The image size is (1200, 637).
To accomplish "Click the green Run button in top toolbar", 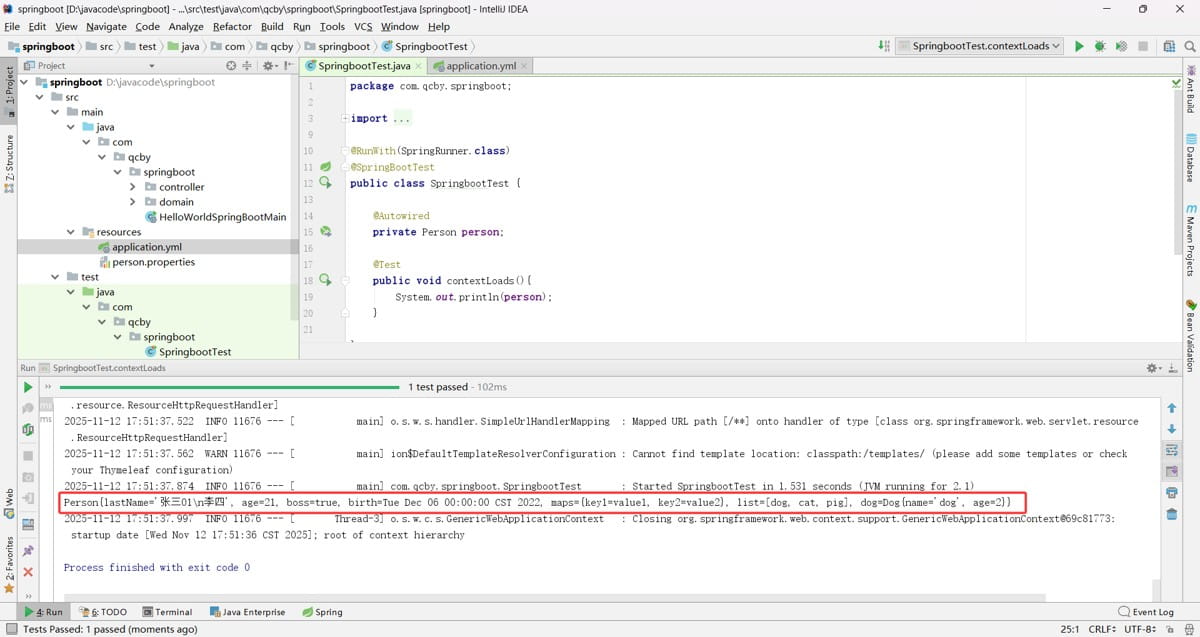I will click(x=1079, y=46).
